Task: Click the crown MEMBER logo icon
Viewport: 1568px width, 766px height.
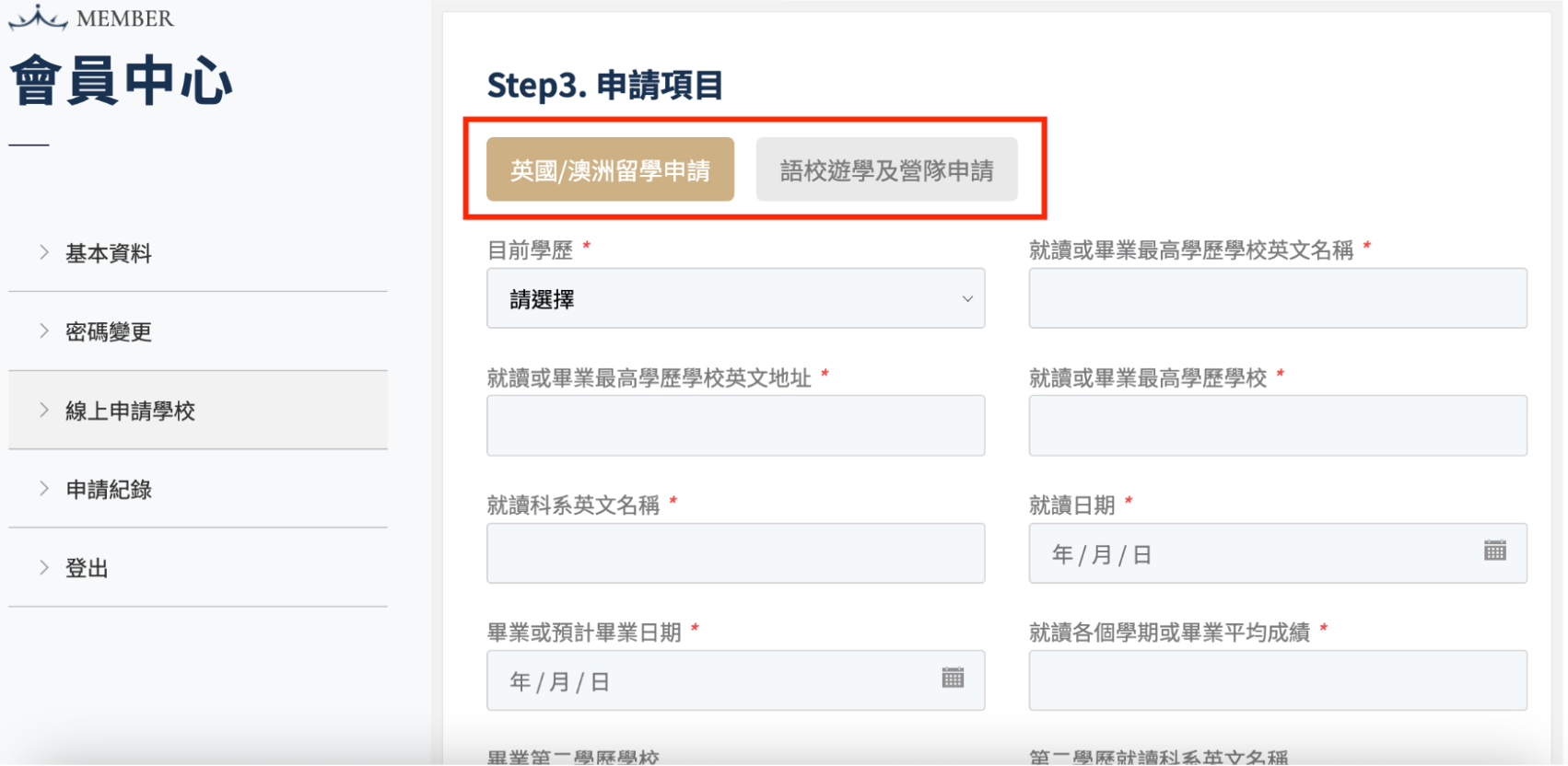Action: (38, 17)
